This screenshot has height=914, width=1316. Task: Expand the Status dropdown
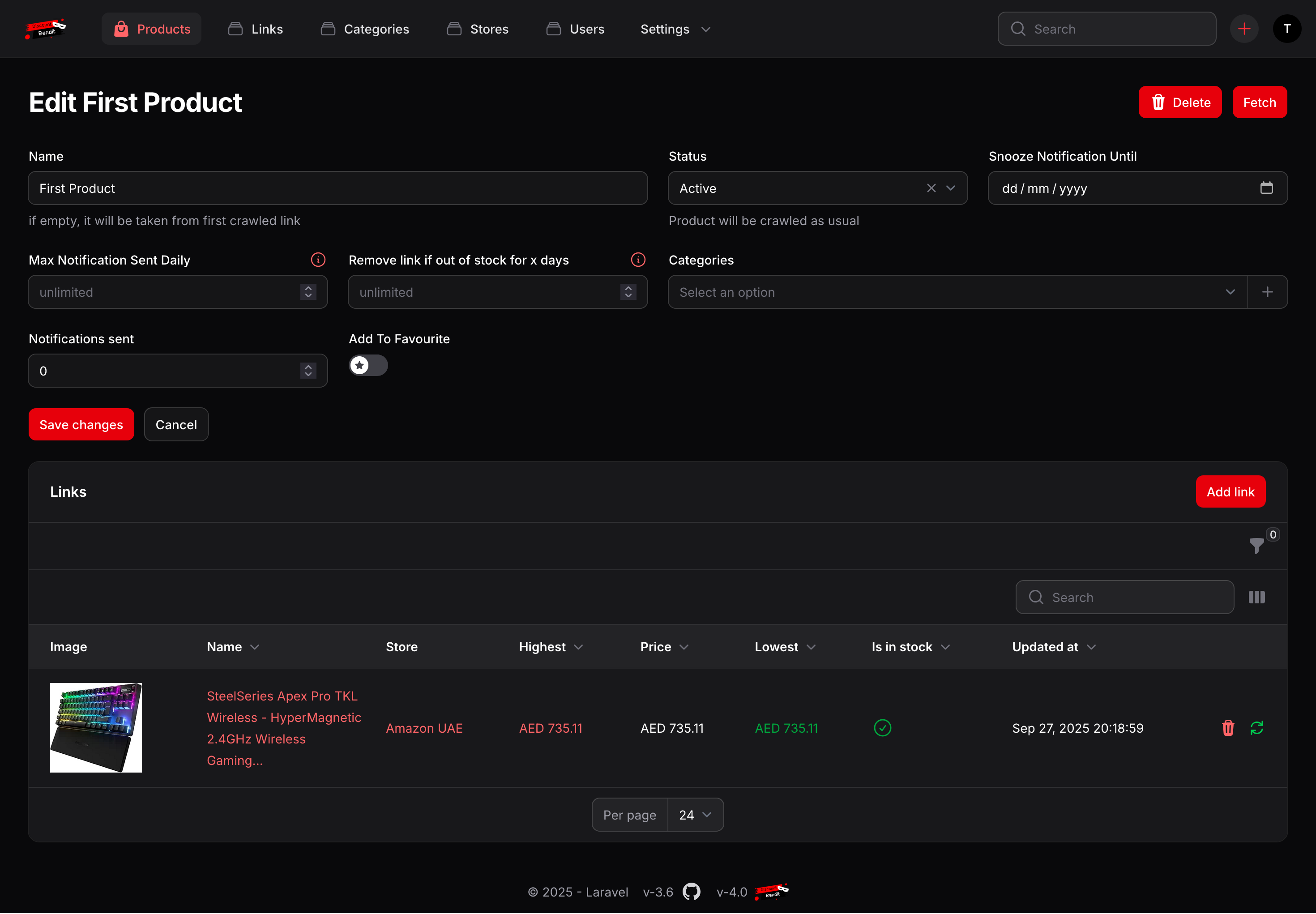coord(951,188)
